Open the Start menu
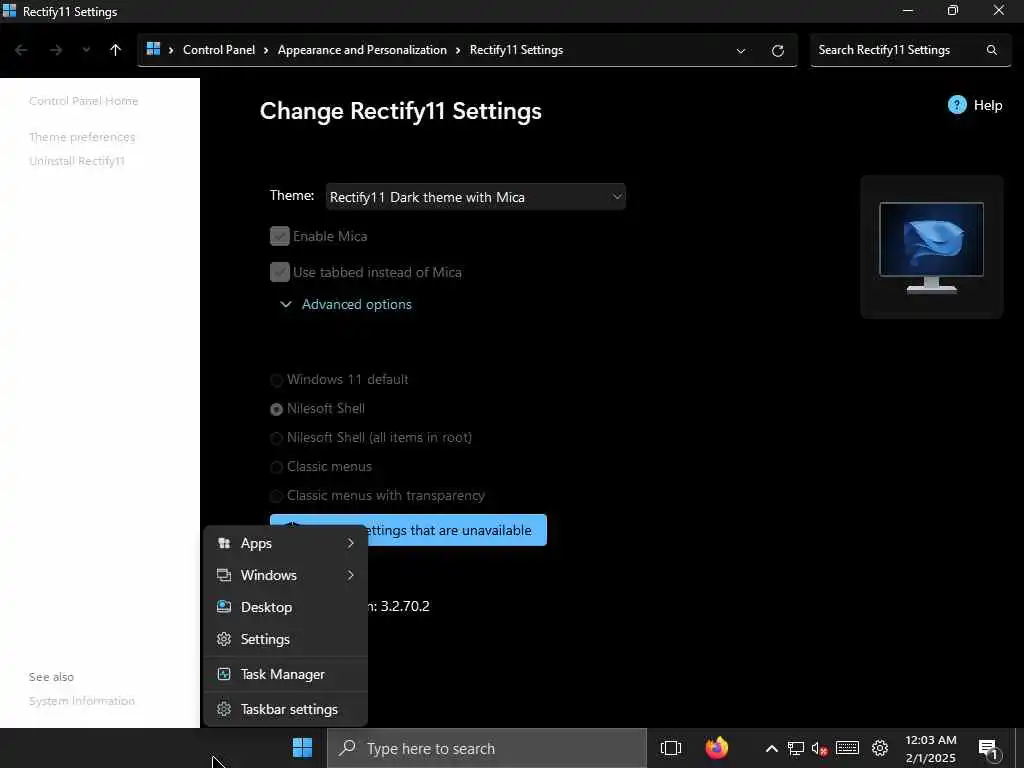Image resolution: width=1024 pixels, height=768 pixels. (x=302, y=748)
